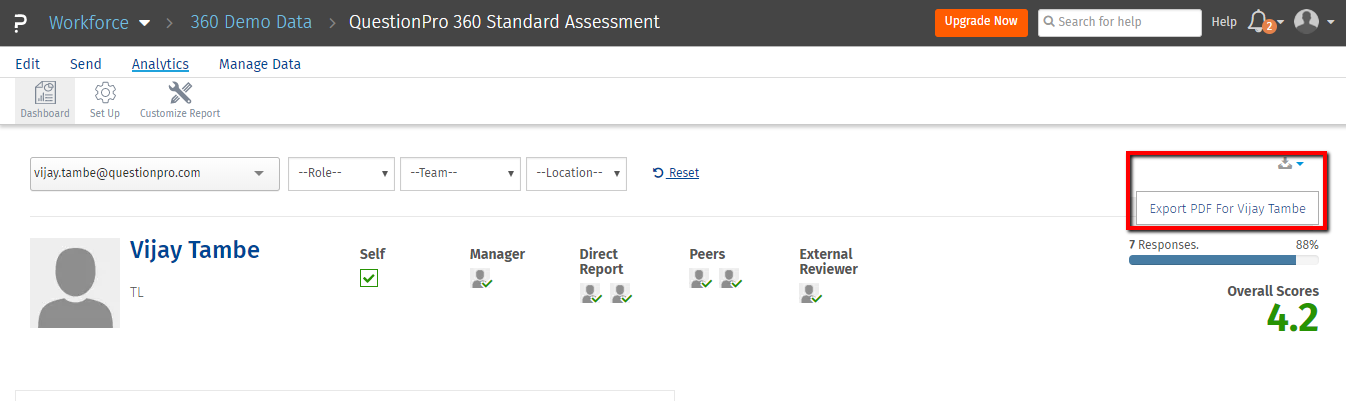This screenshot has height=401, width=1346.
Task: Expand the Location filter dropdown
Action: tap(576, 173)
